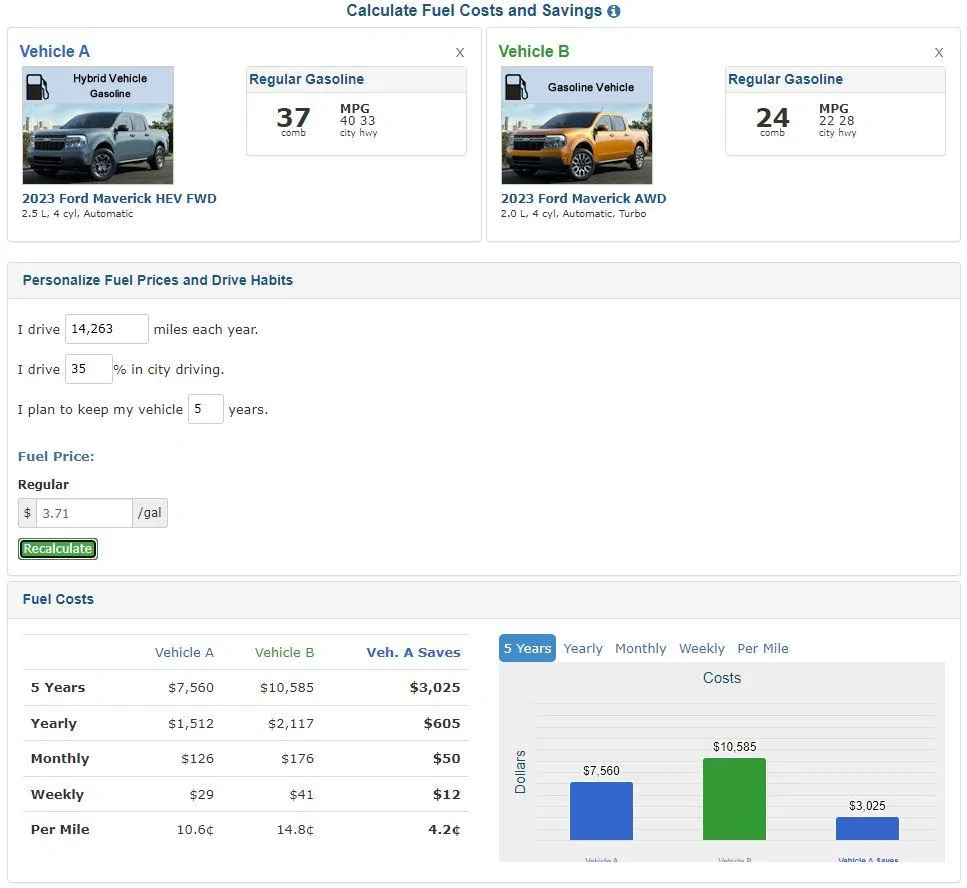Click the $41 weekly cost cell
This screenshot has width=967, height=888.
302,794
